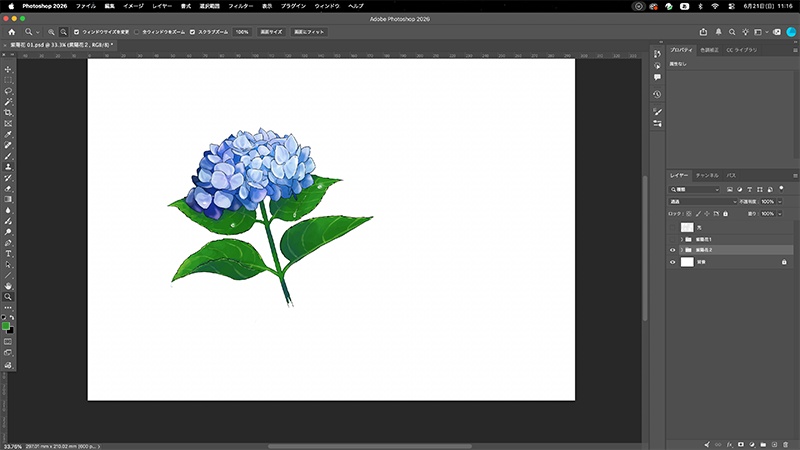The image size is (800, 450).
Task: Open the Discover lightbulb icon
Action: point(745,32)
